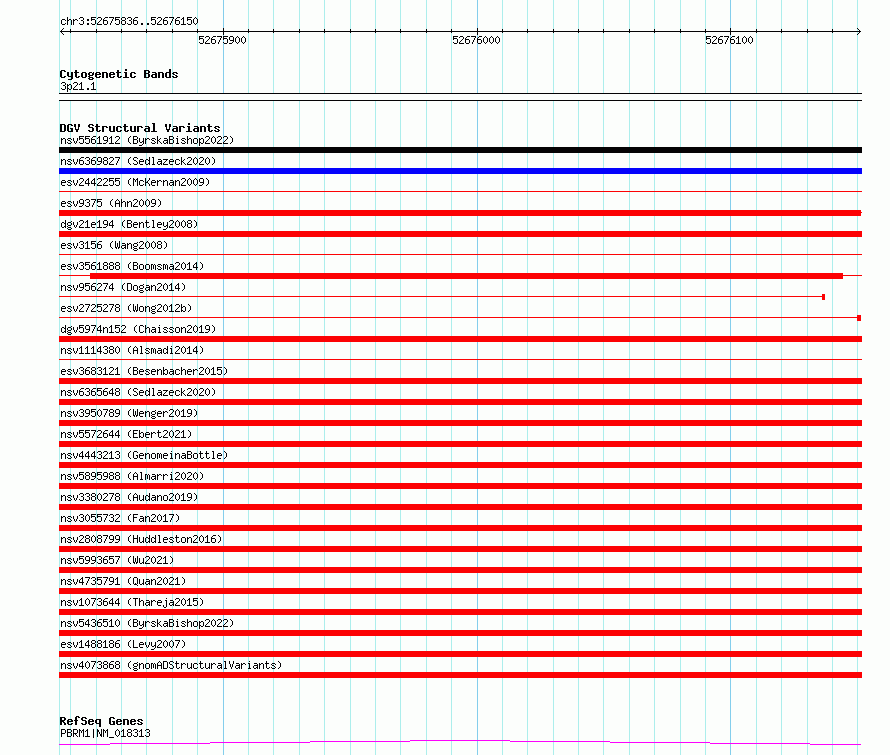890x755 pixels.
Task: Click the esv3683121 Besenbacher2015 label
Action: [x=144, y=371]
